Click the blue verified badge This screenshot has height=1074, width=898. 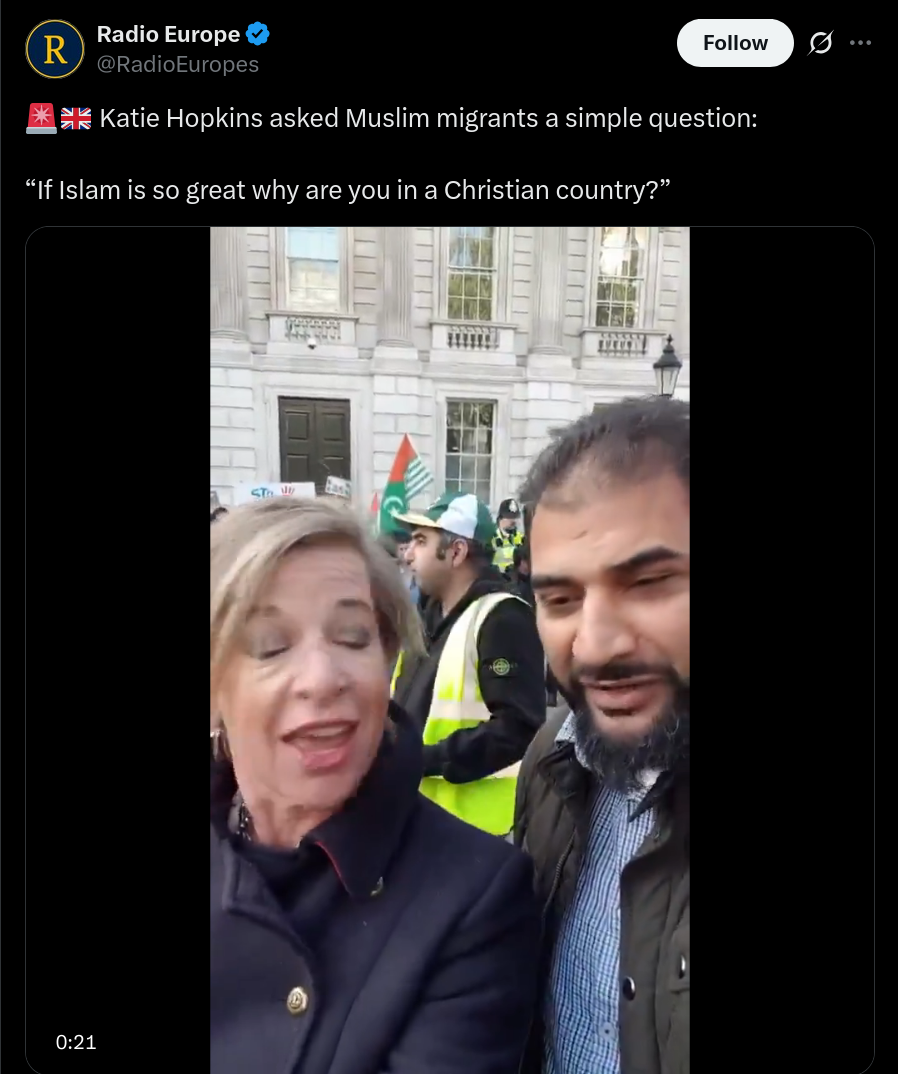click(258, 34)
